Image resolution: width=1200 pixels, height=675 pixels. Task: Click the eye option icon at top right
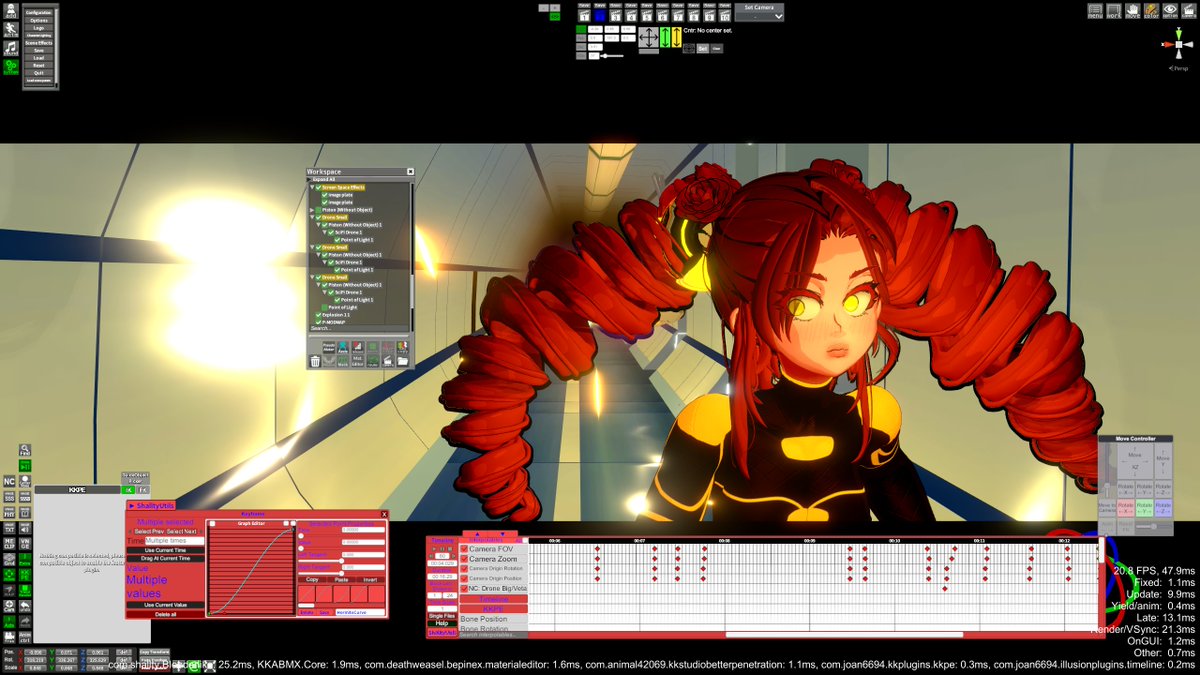point(1171,11)
